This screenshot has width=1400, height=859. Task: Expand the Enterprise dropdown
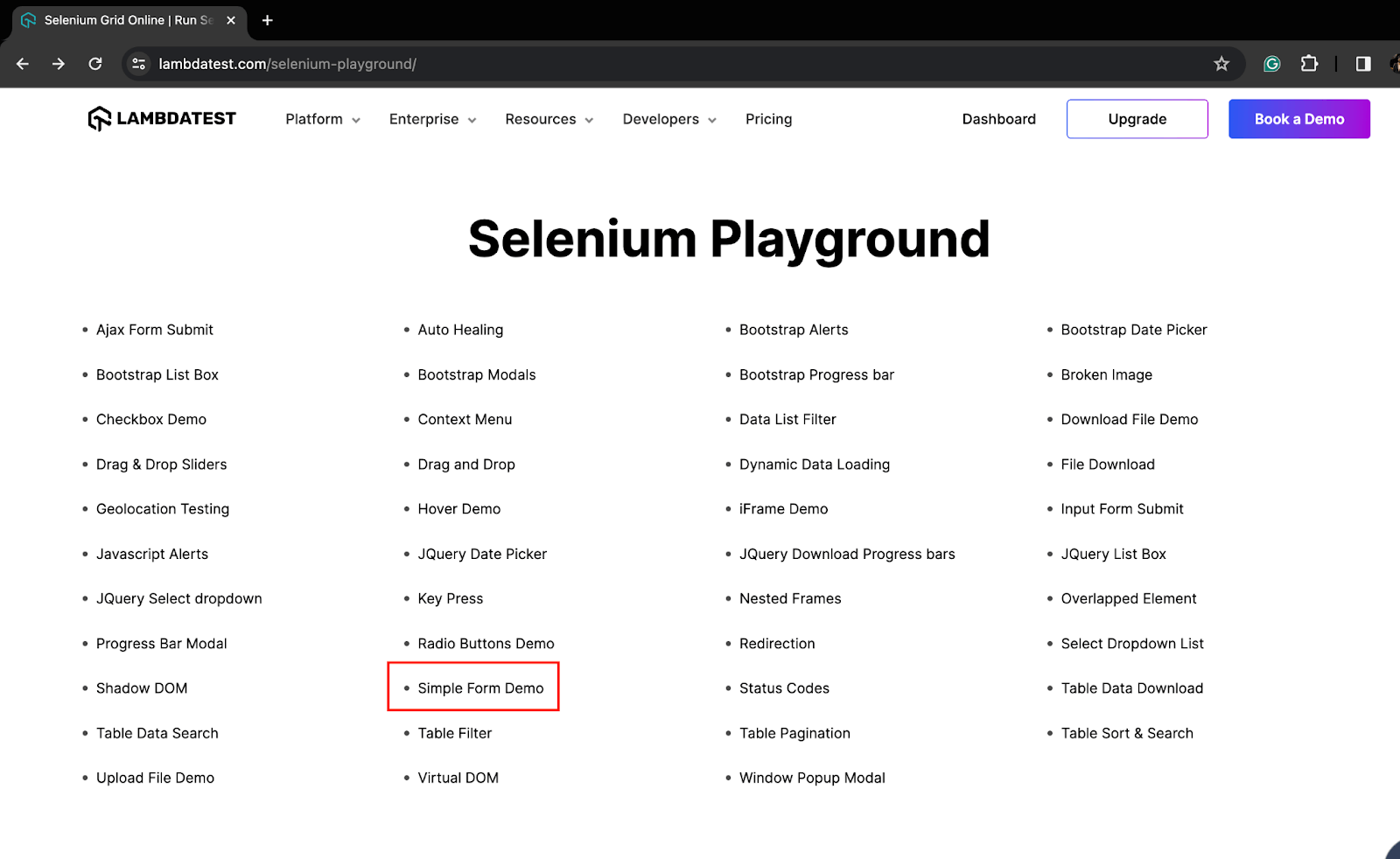pos(433,119)
